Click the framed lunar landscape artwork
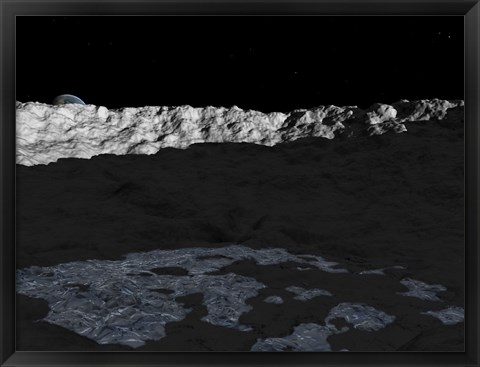480x367 pixels. (240, 183)
